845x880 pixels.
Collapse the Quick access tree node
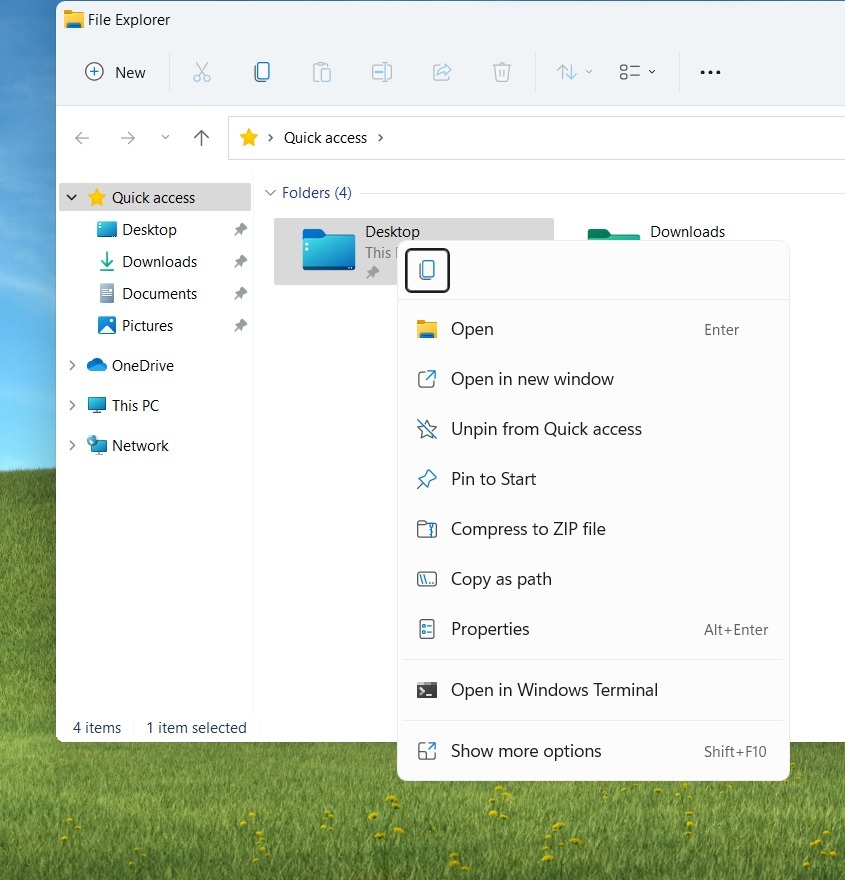coord(72,198)
